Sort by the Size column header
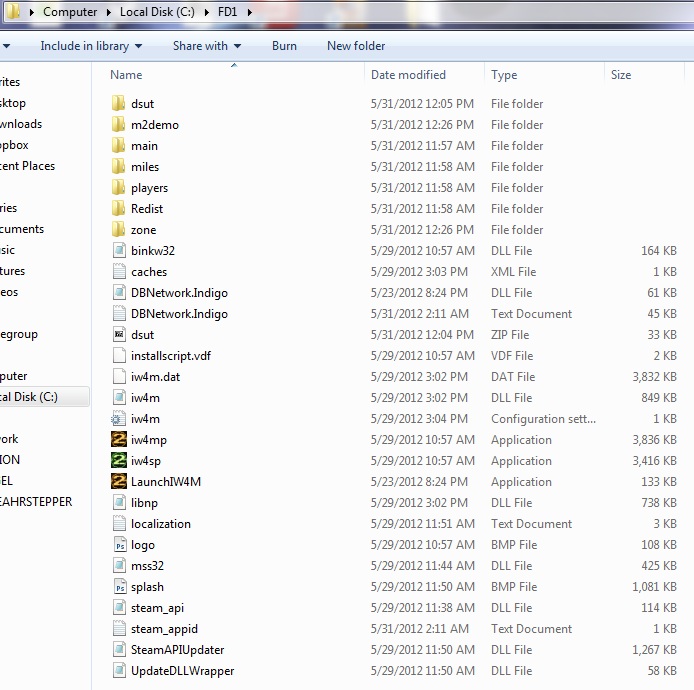 (621, 75)
